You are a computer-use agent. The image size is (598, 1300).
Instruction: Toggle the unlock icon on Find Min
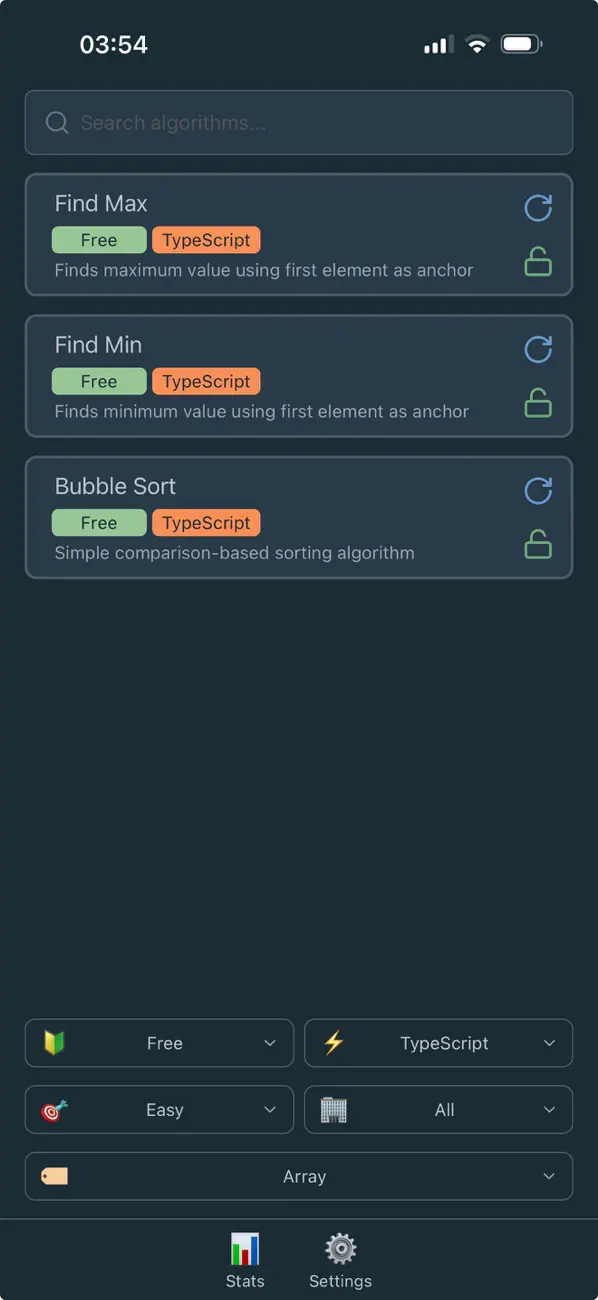coord(538,403)
